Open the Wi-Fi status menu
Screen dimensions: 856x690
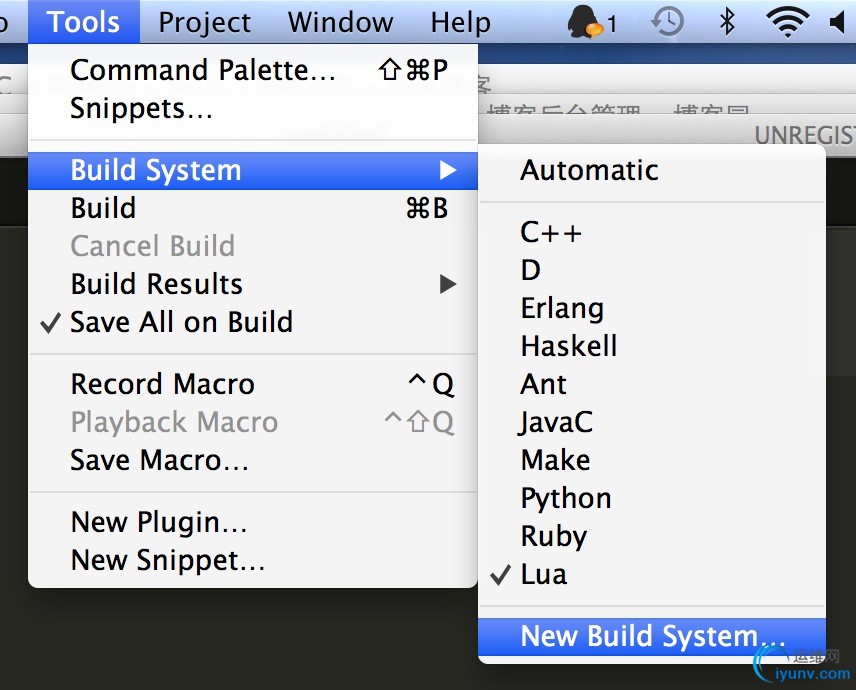tap(786, 21)
